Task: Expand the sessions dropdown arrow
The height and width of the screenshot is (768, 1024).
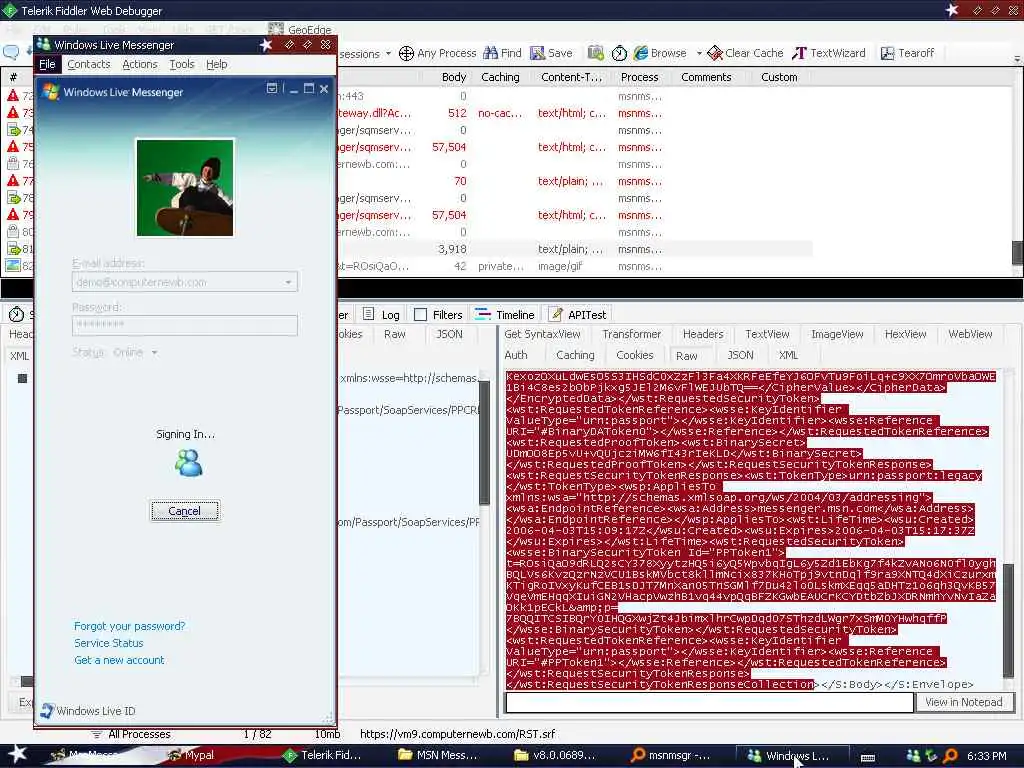Action: coord(388,54)
